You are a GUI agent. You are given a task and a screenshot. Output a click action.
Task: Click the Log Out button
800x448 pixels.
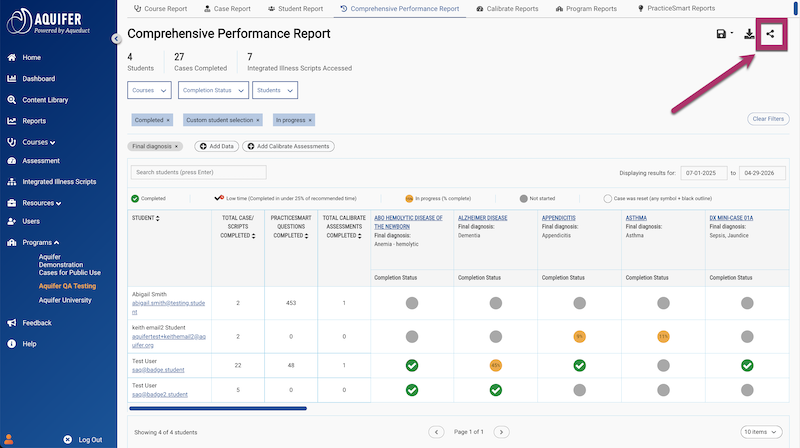(x=83, y=439)
